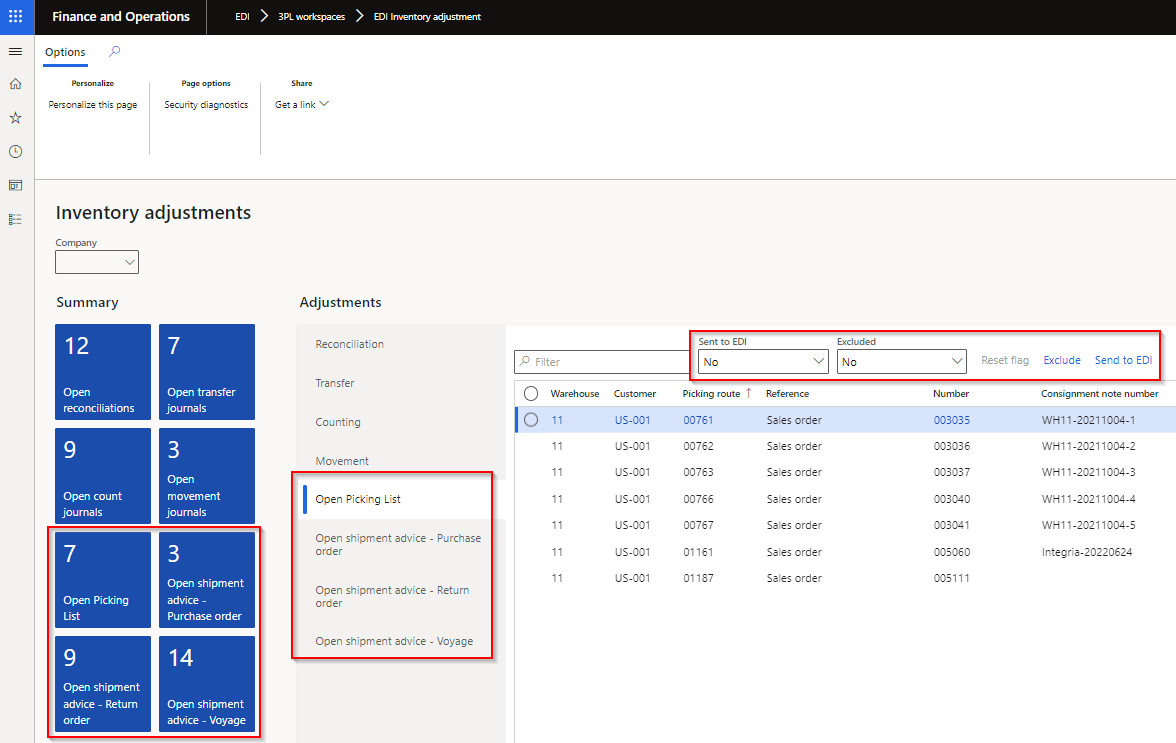Viewport: 1176px width, 743px height.
Task: Click the Send to EDI button
Action: click(x=1123, y=360)
